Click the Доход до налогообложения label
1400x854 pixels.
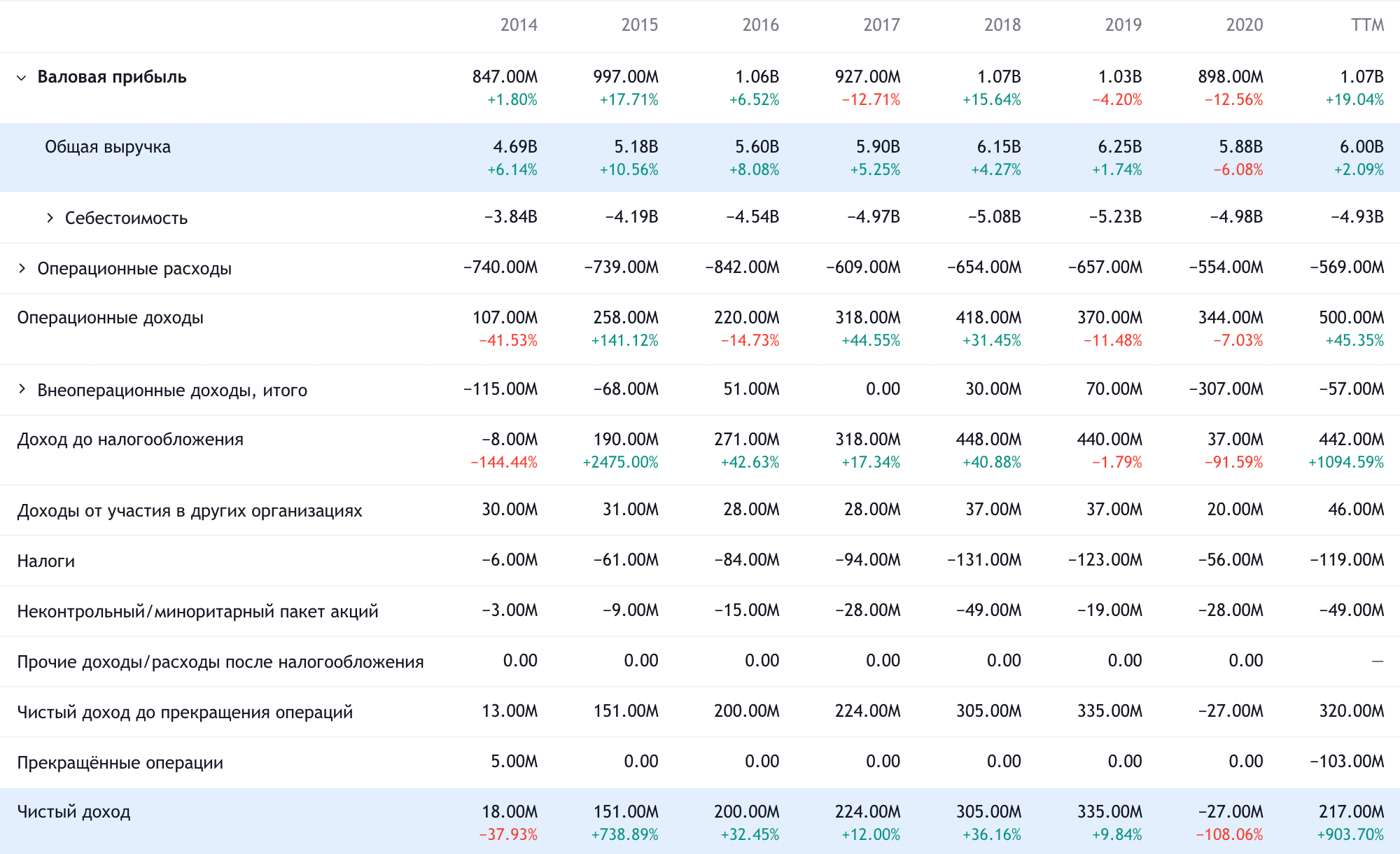[x=130, y=440]
